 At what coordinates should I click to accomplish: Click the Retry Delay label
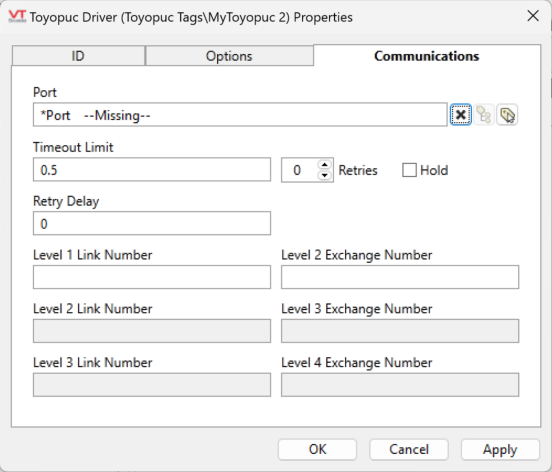(66, 201)
